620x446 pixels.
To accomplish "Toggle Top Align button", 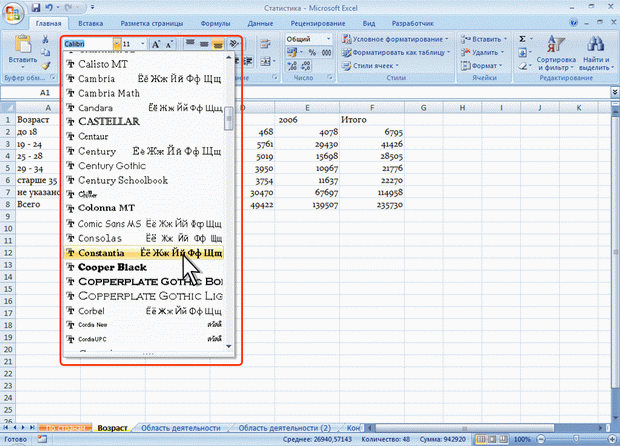I will coord(190,44).
